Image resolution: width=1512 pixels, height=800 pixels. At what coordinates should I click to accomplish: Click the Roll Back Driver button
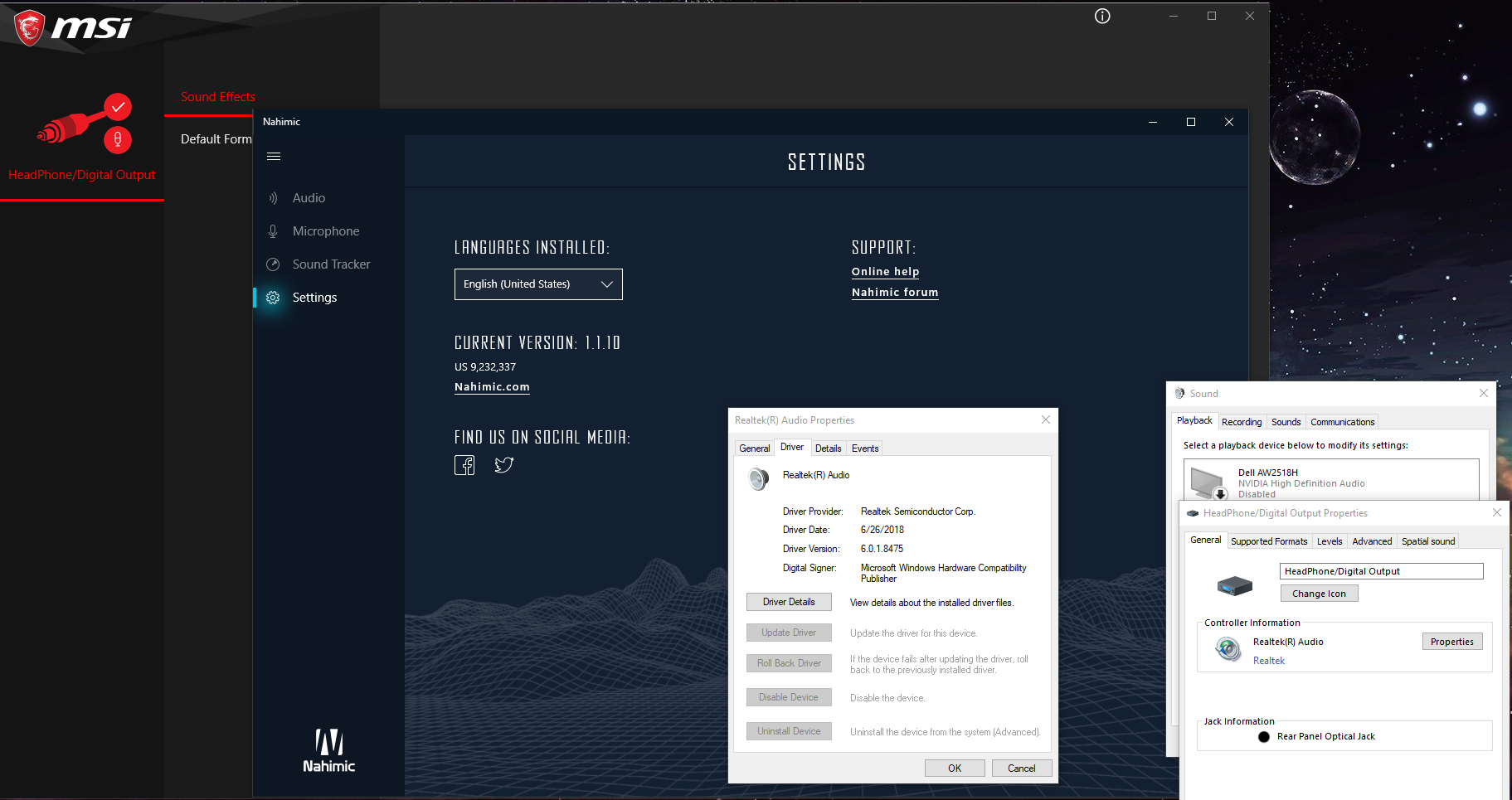coord(789,663)
